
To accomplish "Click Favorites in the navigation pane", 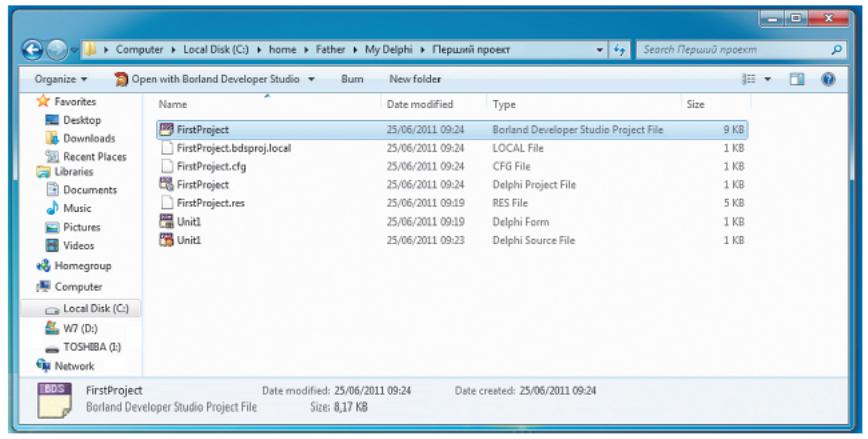I will [75, 102].
